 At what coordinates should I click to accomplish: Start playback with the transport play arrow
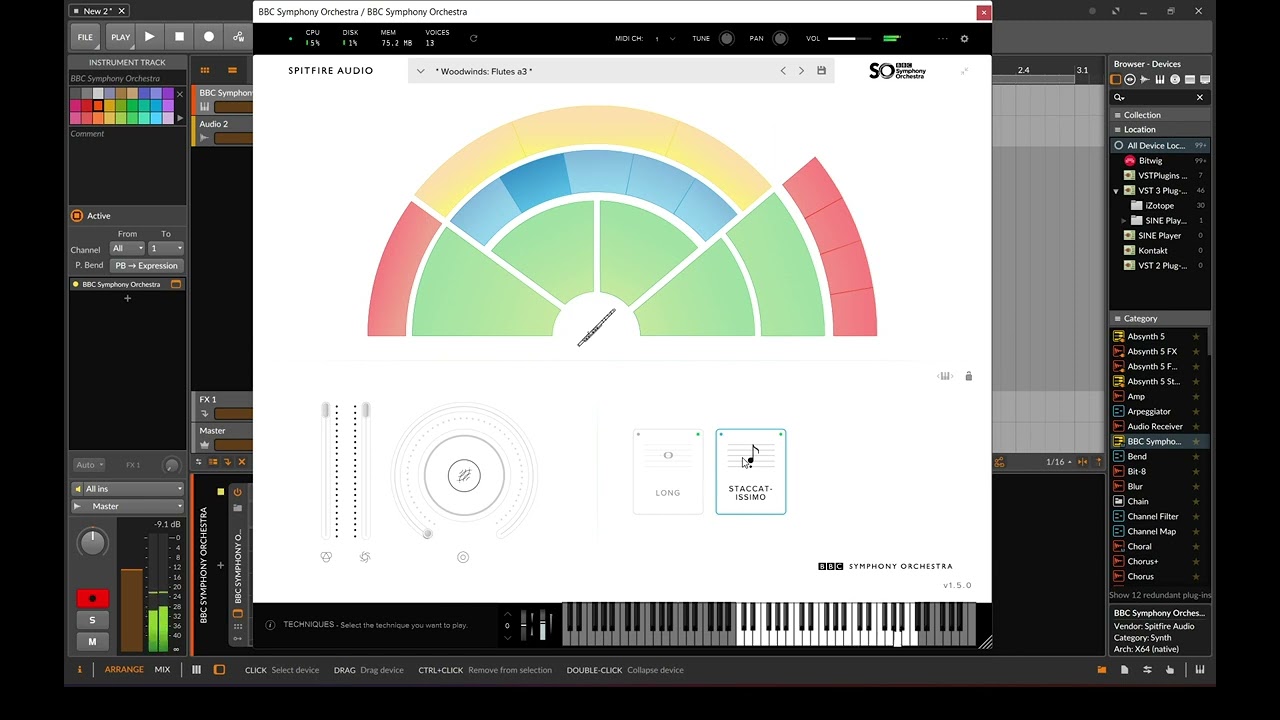(149, 37)
